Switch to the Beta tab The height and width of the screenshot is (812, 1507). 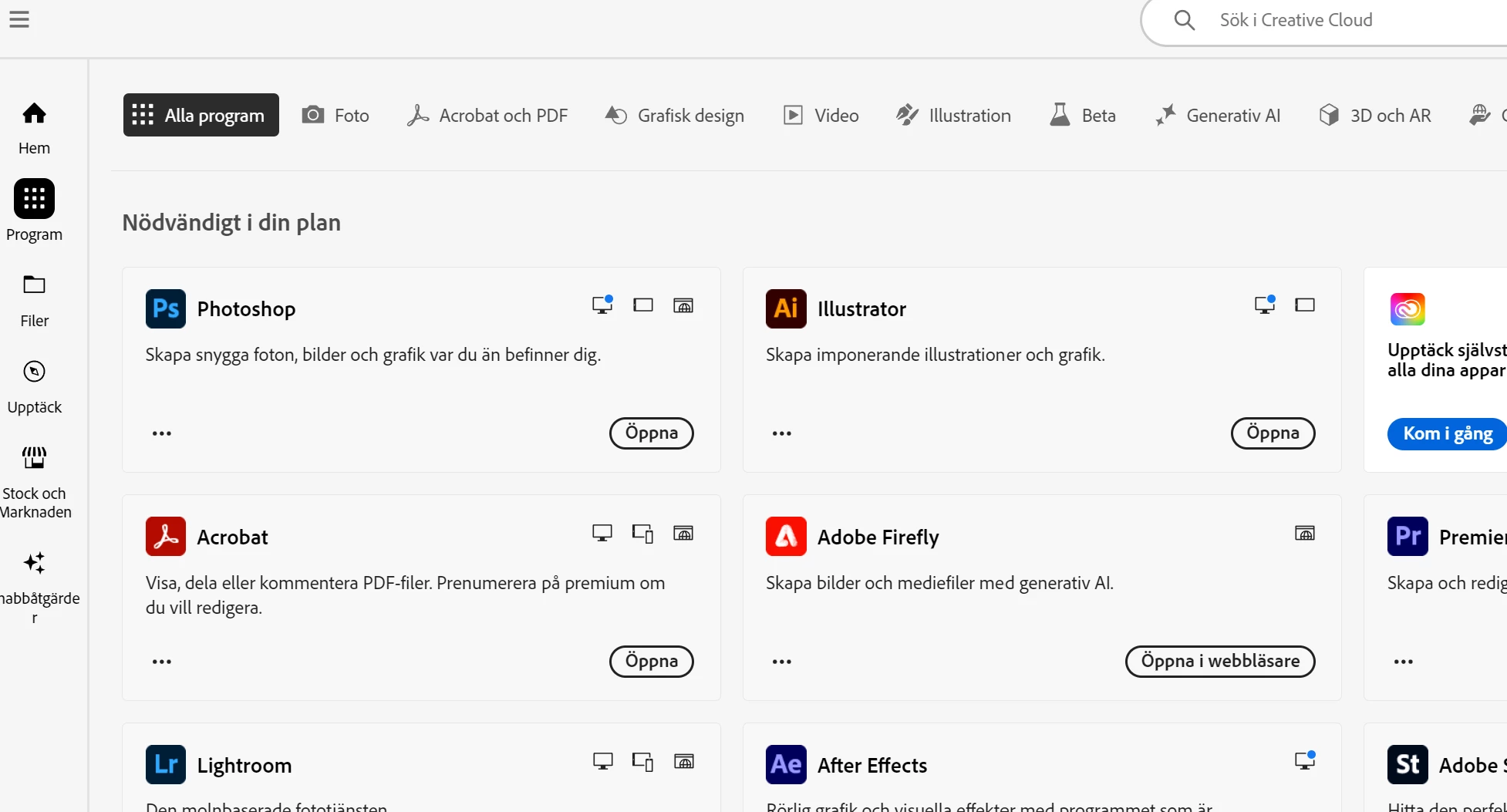(x=1083, y=116)
